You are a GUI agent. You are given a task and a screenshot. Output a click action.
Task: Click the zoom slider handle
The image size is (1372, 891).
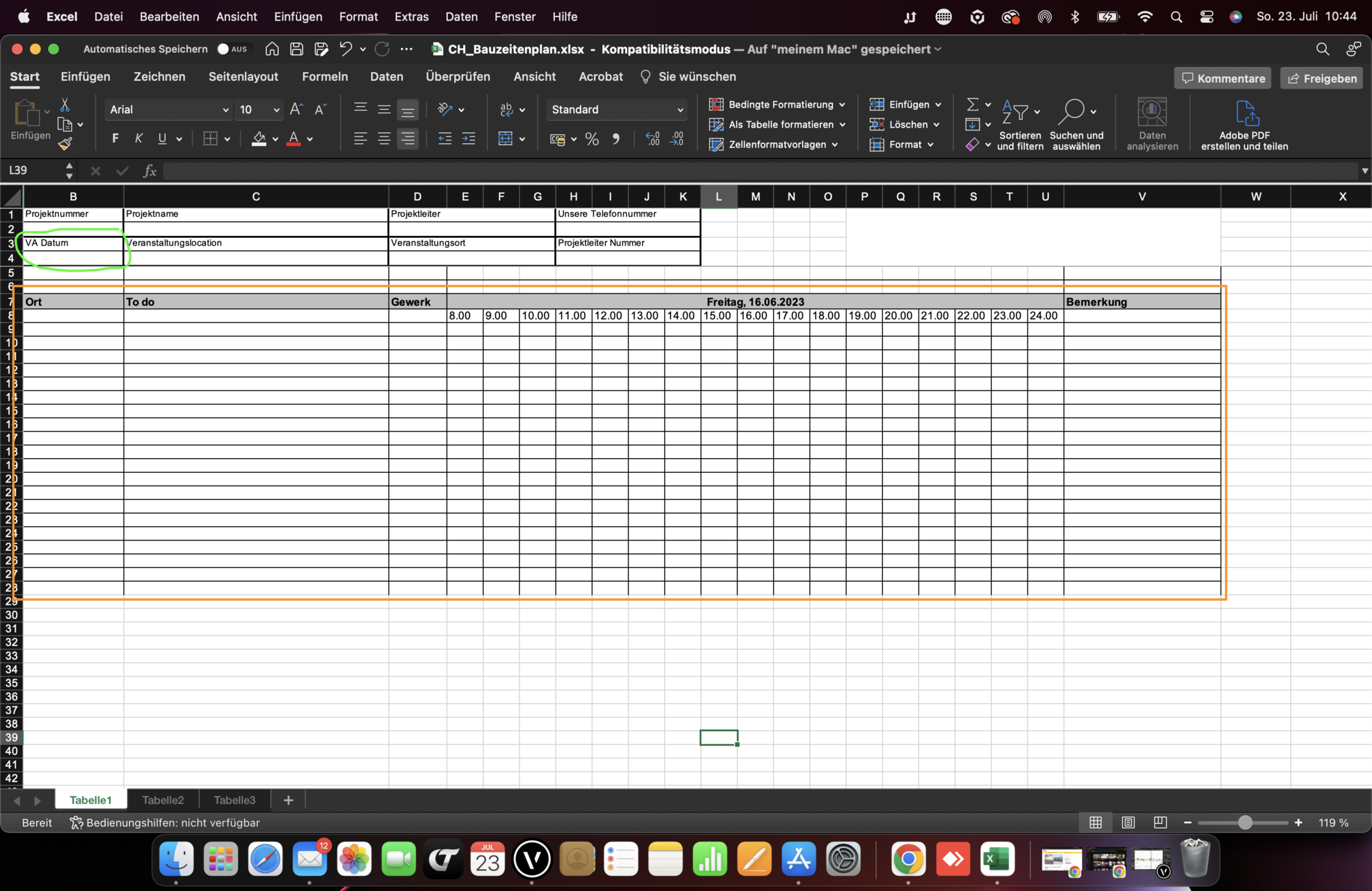click(x=1245, y=822)
